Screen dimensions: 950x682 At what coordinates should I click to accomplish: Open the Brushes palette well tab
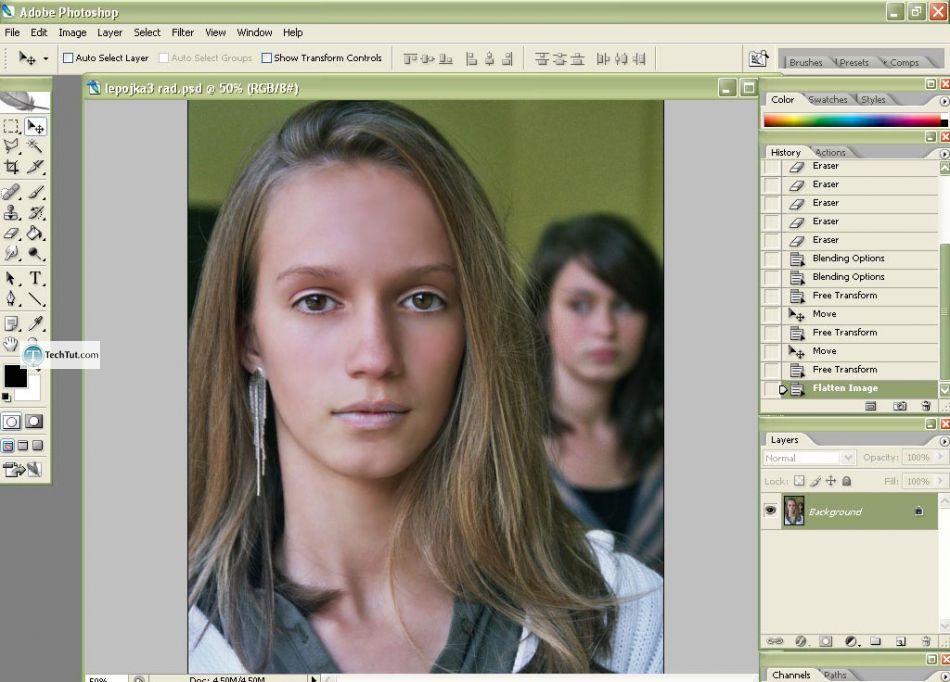tap(805, 62)
